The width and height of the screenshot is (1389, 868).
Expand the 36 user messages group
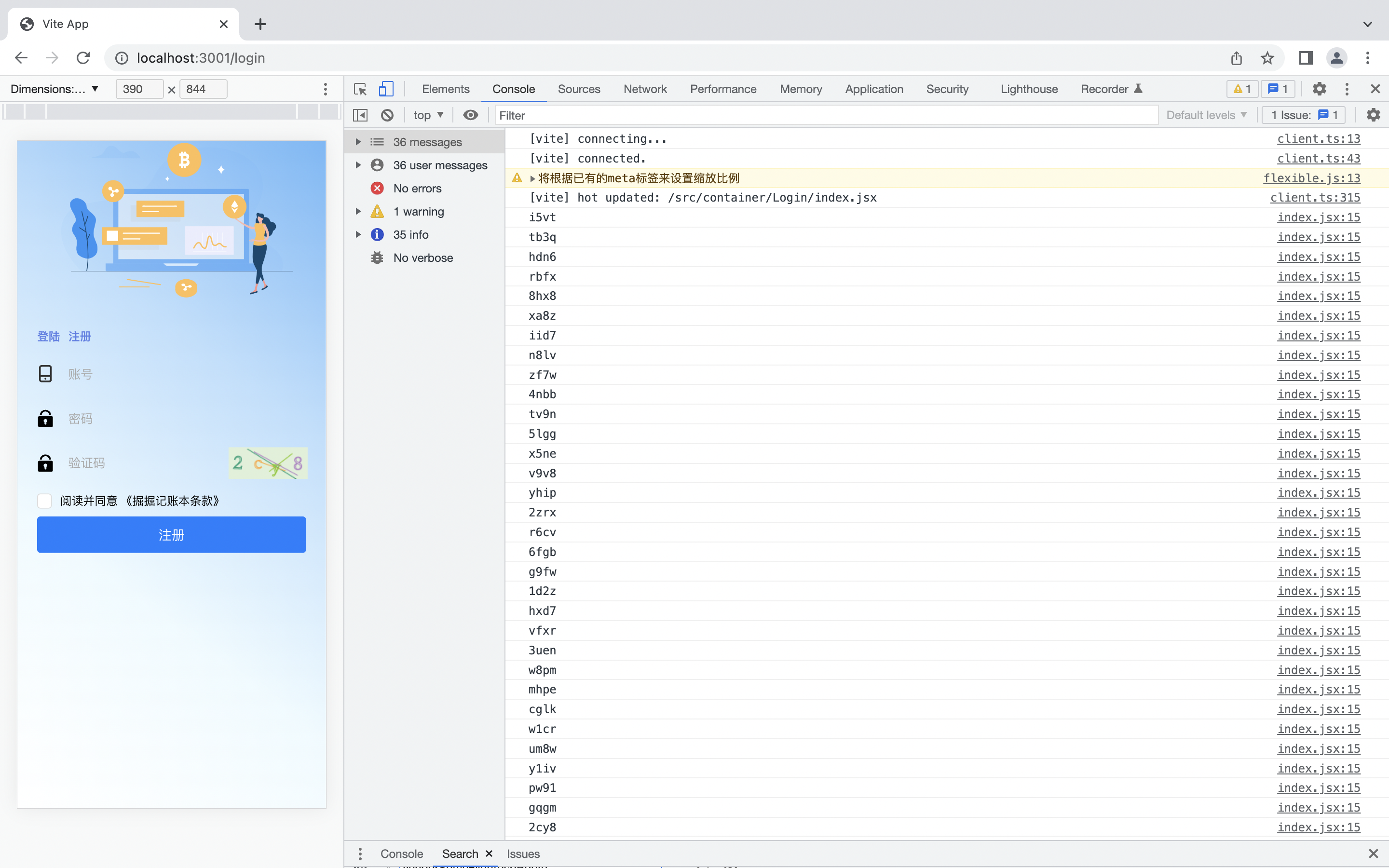tap(358, 165)
